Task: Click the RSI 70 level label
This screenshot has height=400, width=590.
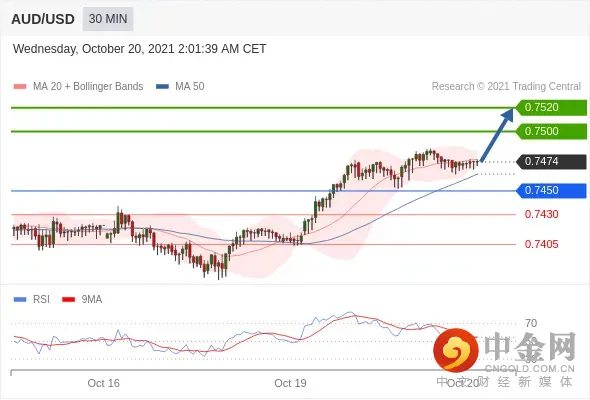Action: pyautogui.click(x=531, y=323)
